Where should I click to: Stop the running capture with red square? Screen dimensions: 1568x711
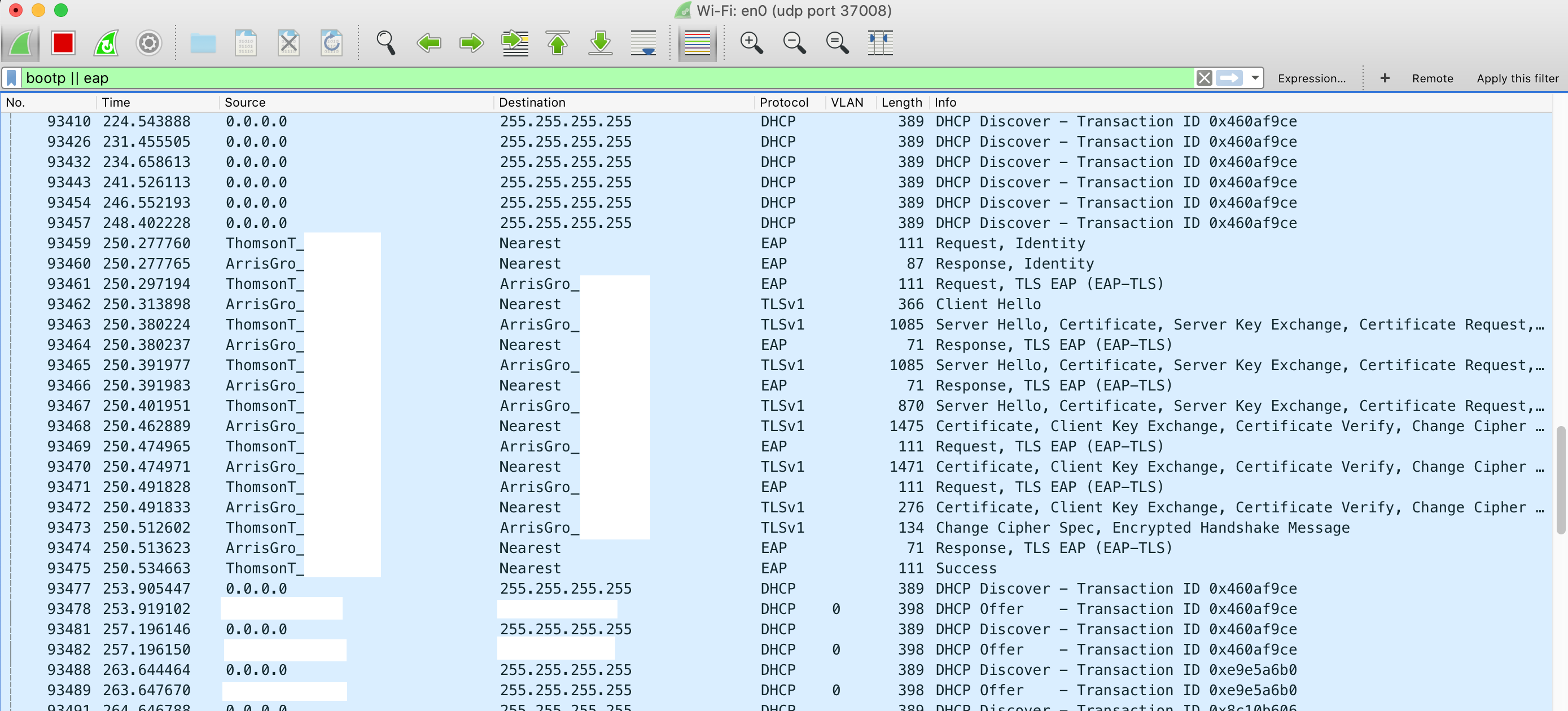[x=63, y=43]
